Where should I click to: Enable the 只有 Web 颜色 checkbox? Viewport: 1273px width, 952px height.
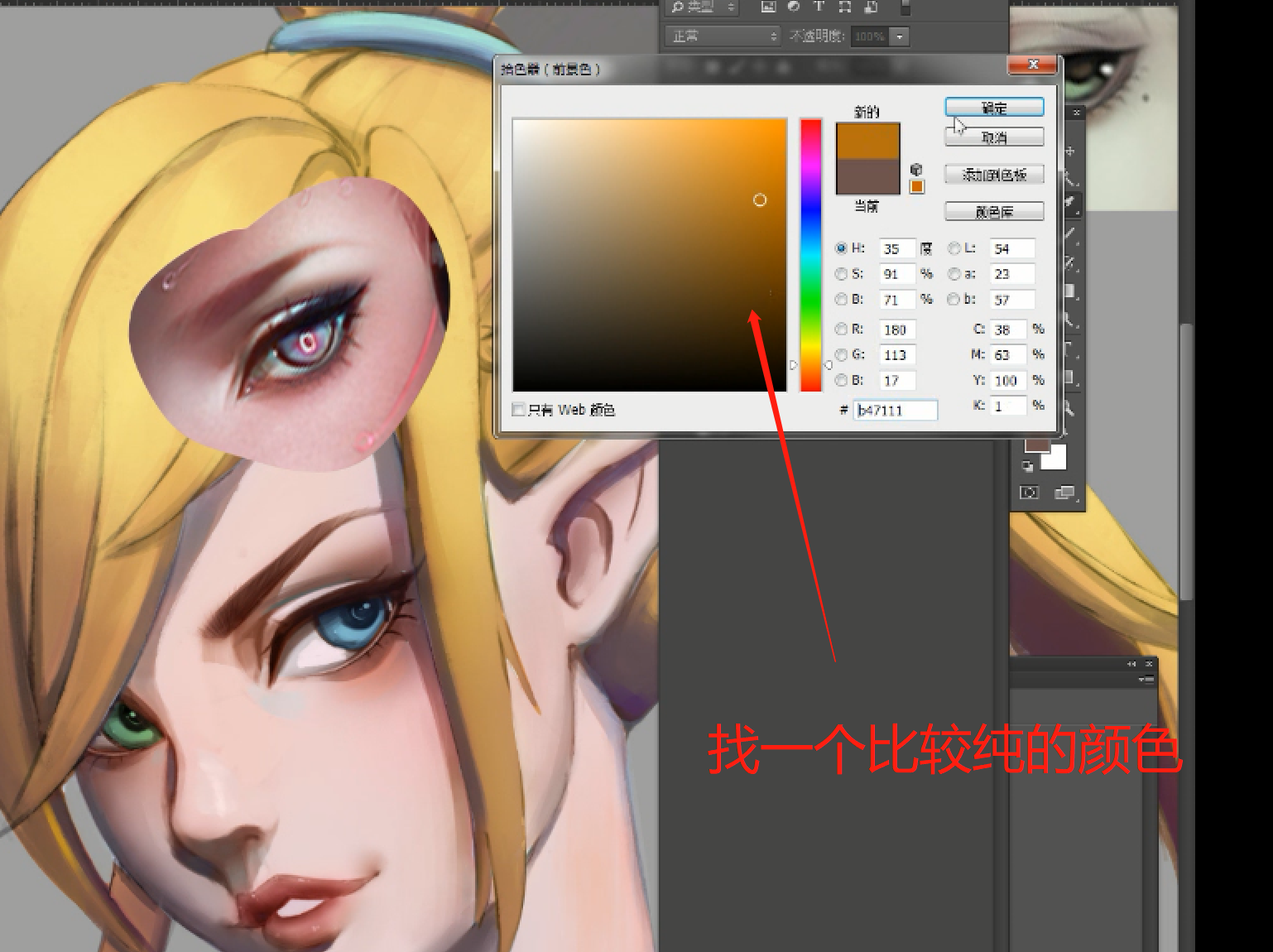(519, 410)
